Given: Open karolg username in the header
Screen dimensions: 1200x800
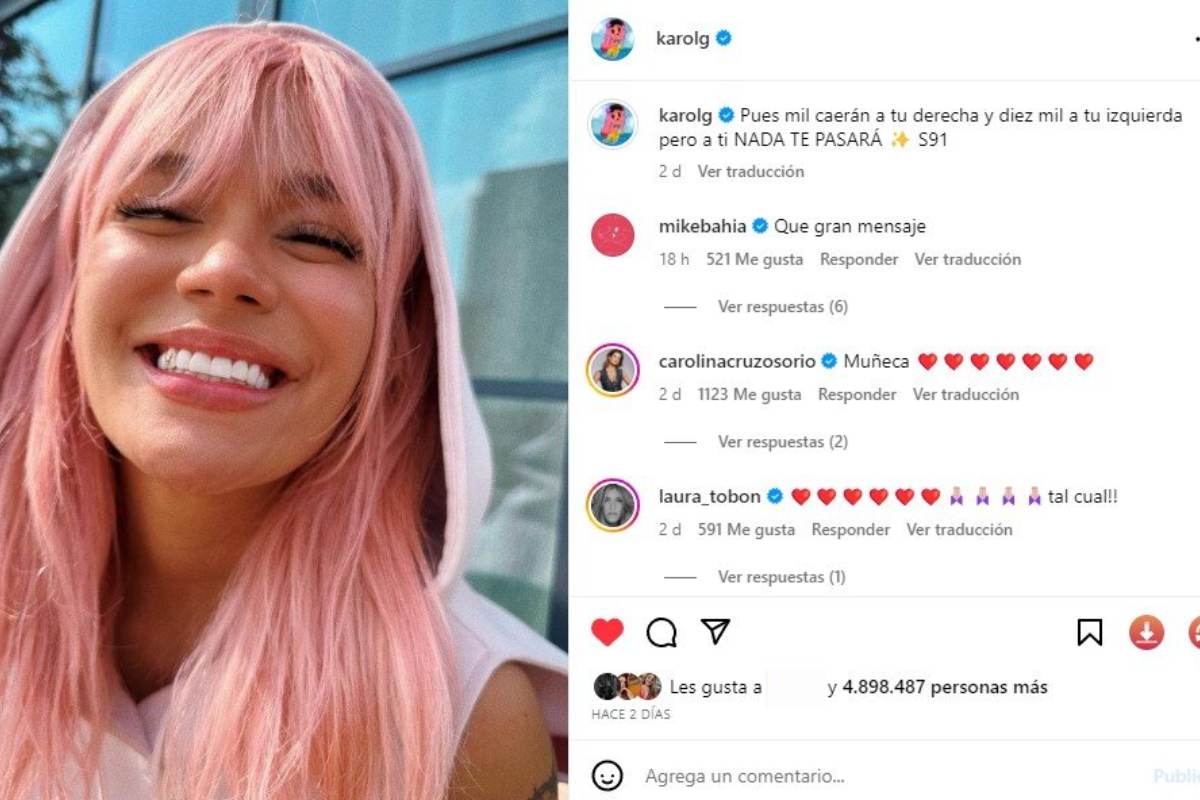Looking at the screenshot, I should coord(681,38).
